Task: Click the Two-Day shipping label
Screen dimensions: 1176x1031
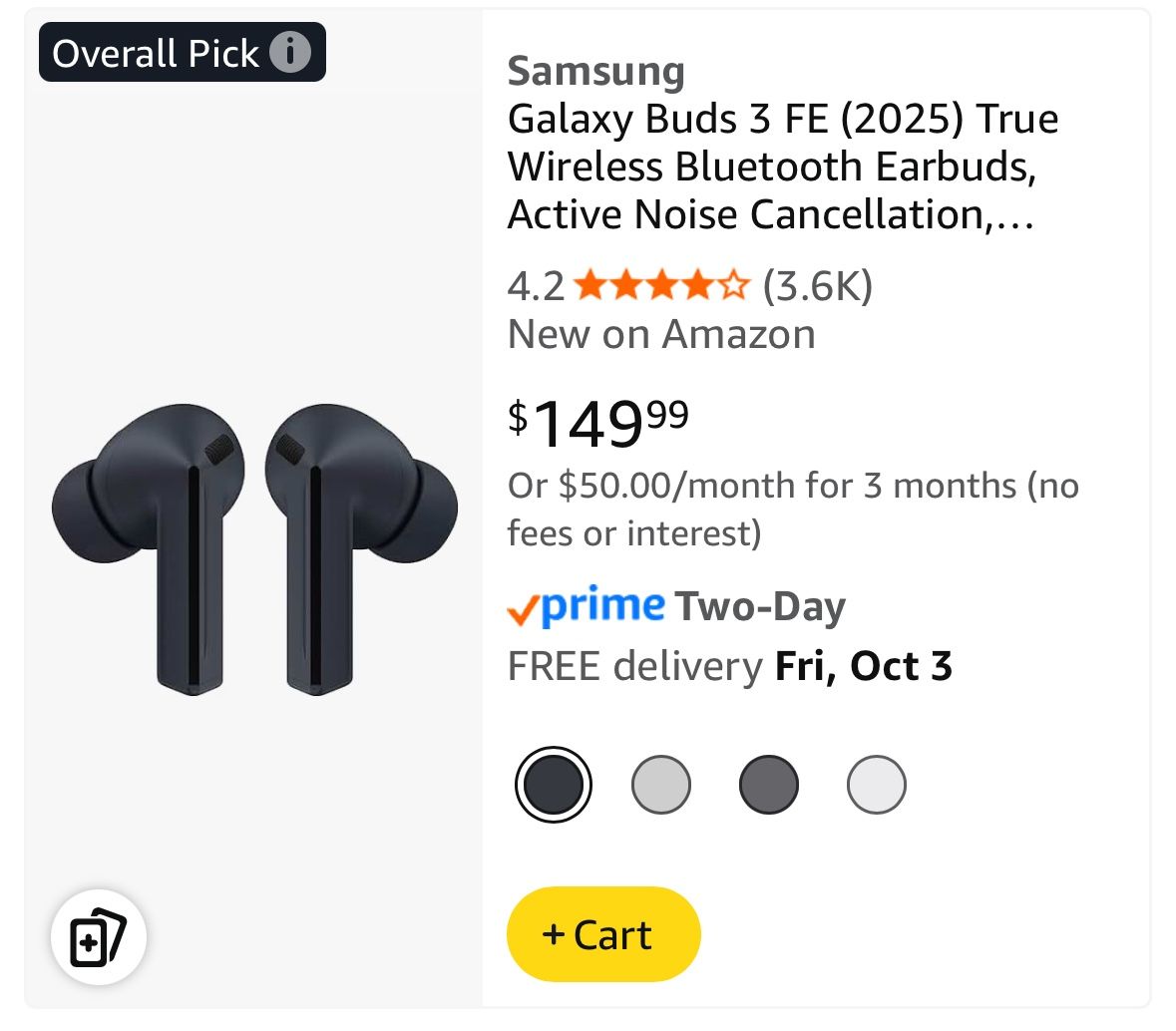Action: click(x=760, y=606)
